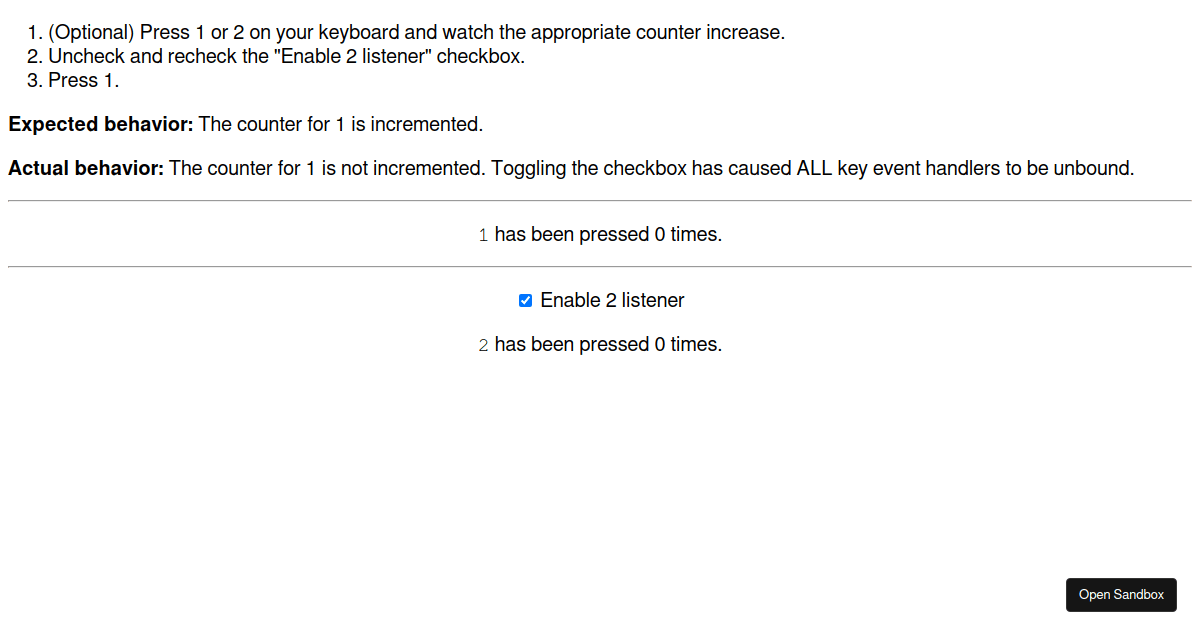Click the "2 has been pressed 0 times" counter
The width and height of the screenshot is (1200, 630).
(600, 345)
